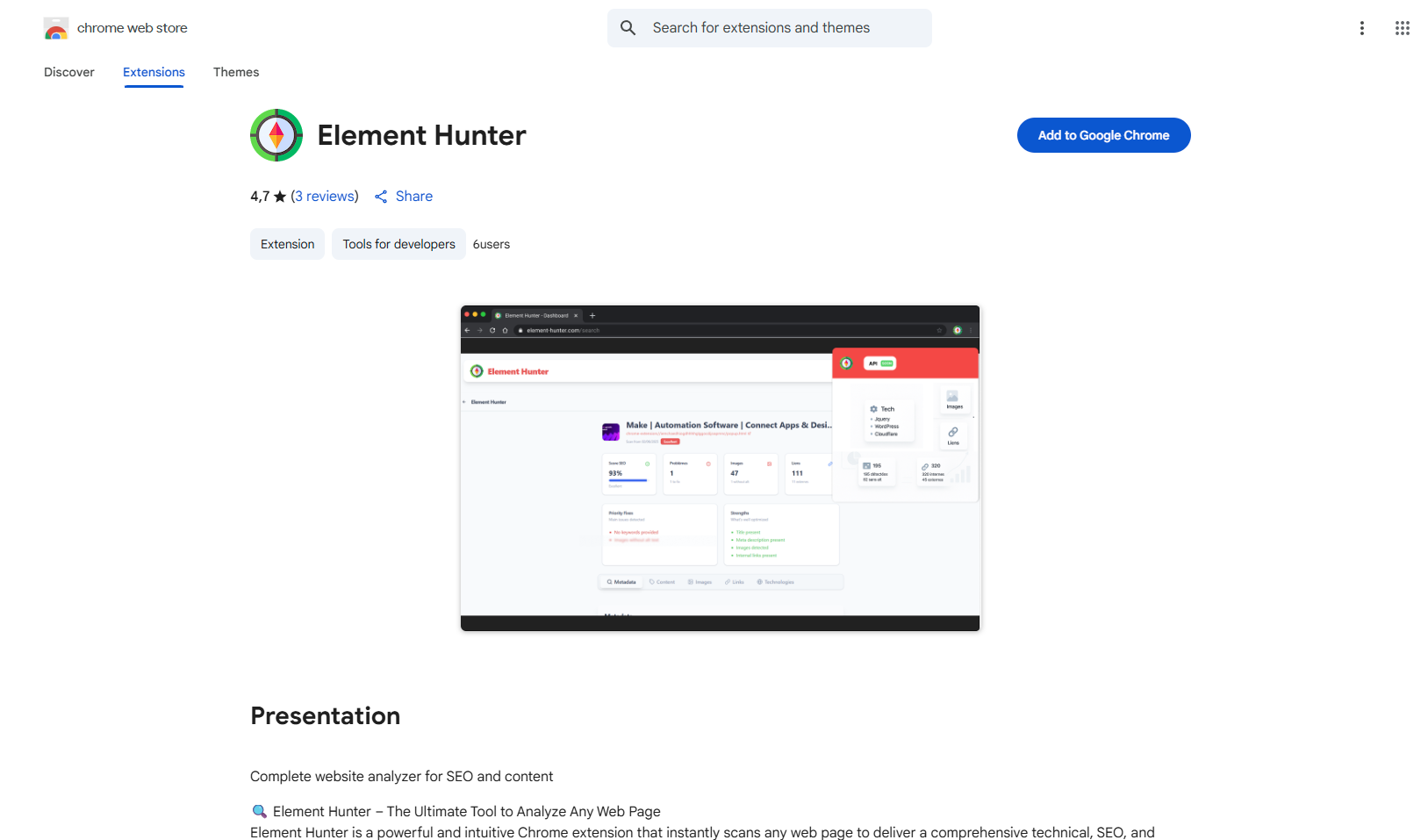Open the extension screenshot preview image
This screenshot has height=840, width=1428.
720,468
